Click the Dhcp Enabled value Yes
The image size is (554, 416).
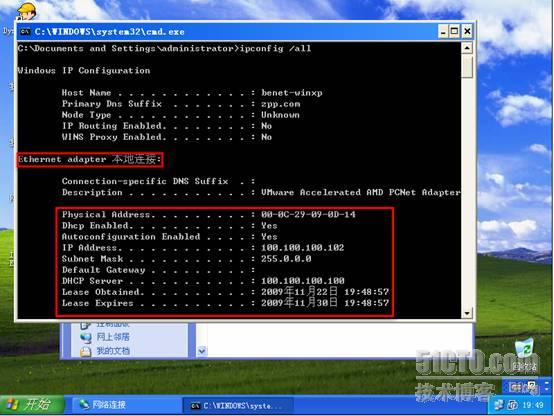(x=269, y=225)
